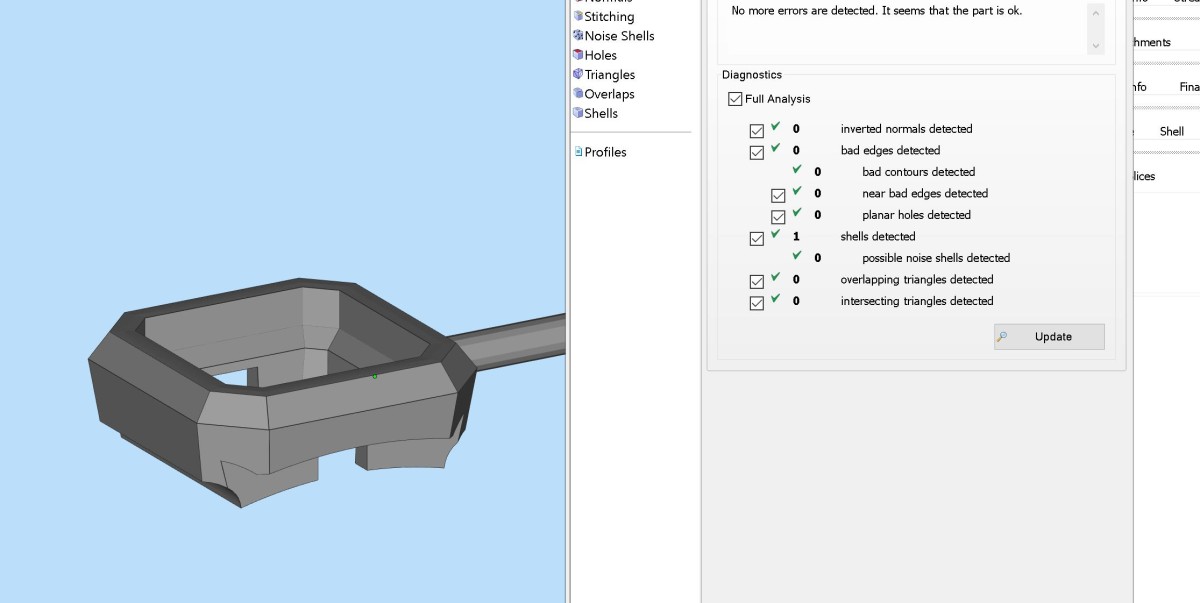The image size is (1200, 603).
Task: Open Profiles in the sidebar
Action: click(605, 152)
